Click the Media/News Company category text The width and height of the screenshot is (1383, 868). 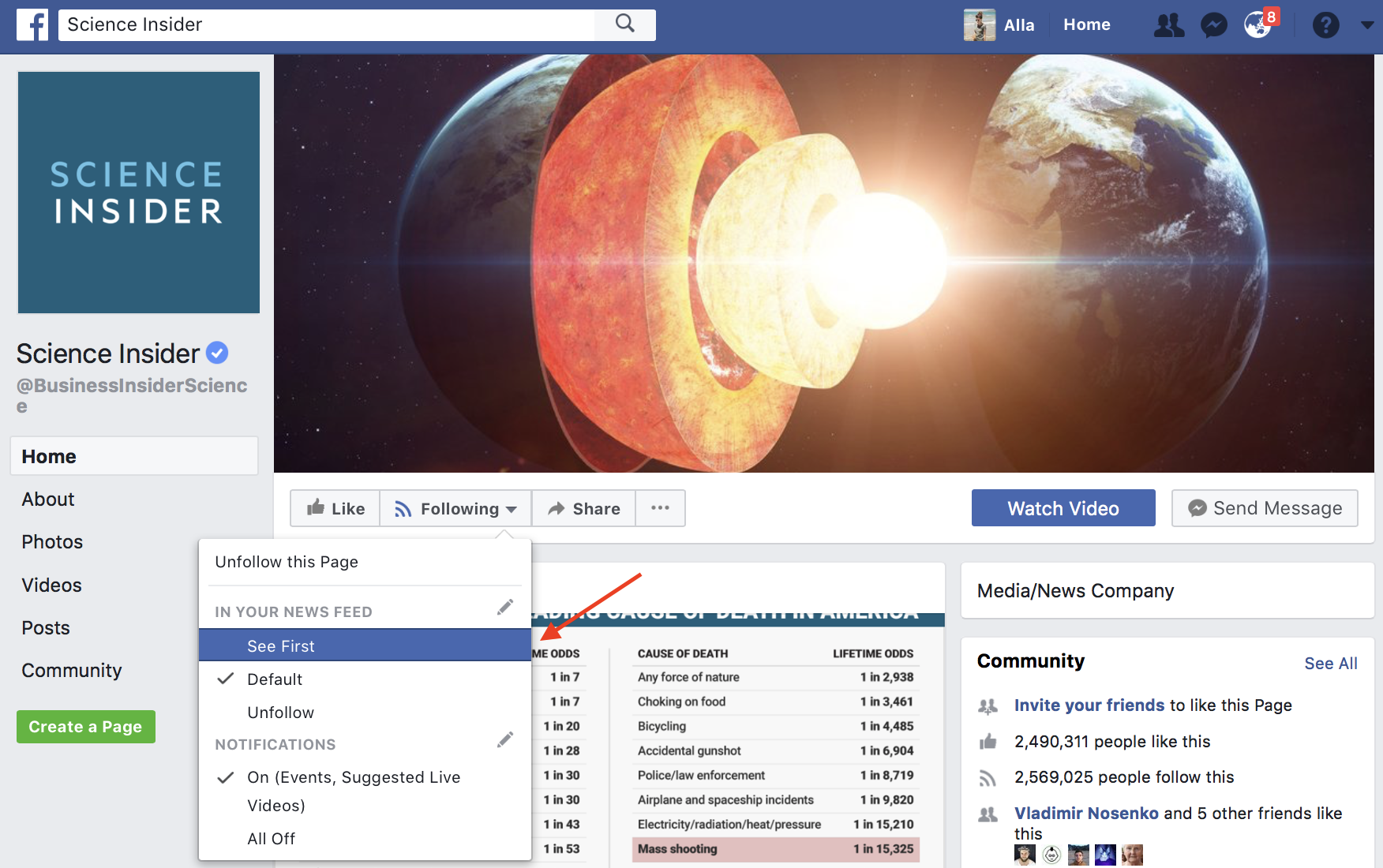[1075, 591]
